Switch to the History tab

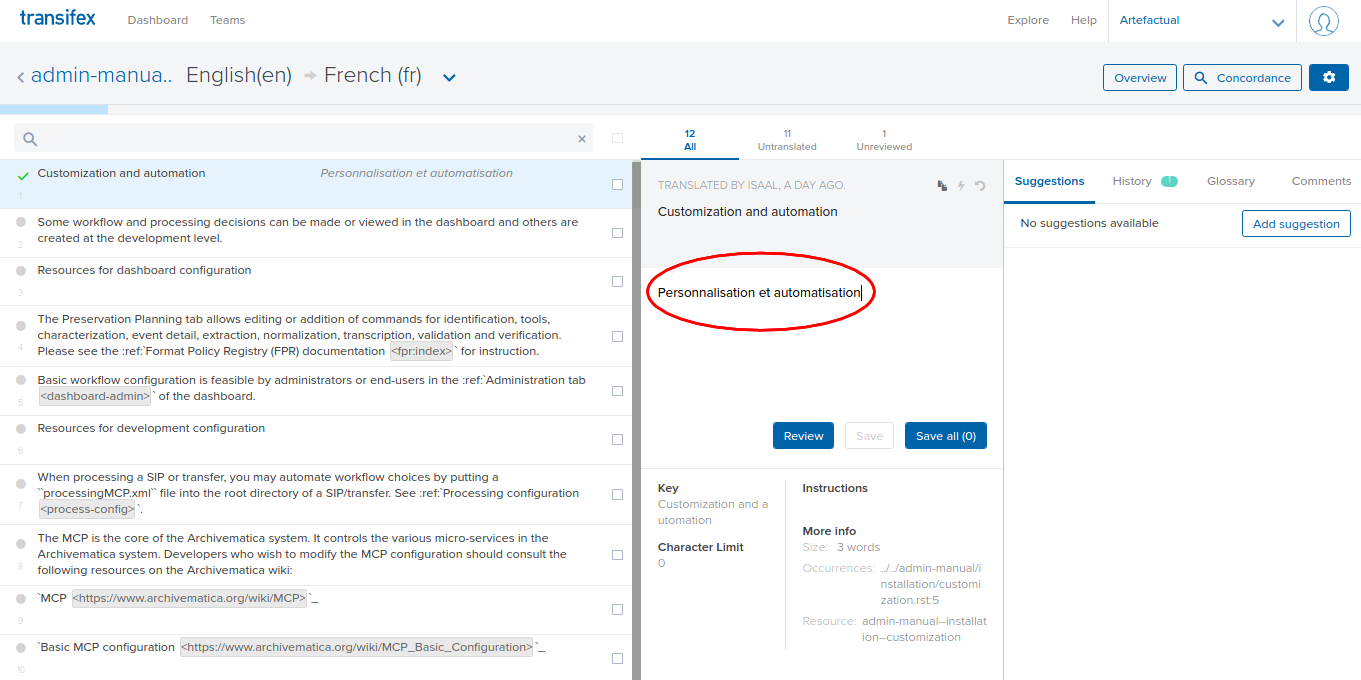coord(1132,181)
